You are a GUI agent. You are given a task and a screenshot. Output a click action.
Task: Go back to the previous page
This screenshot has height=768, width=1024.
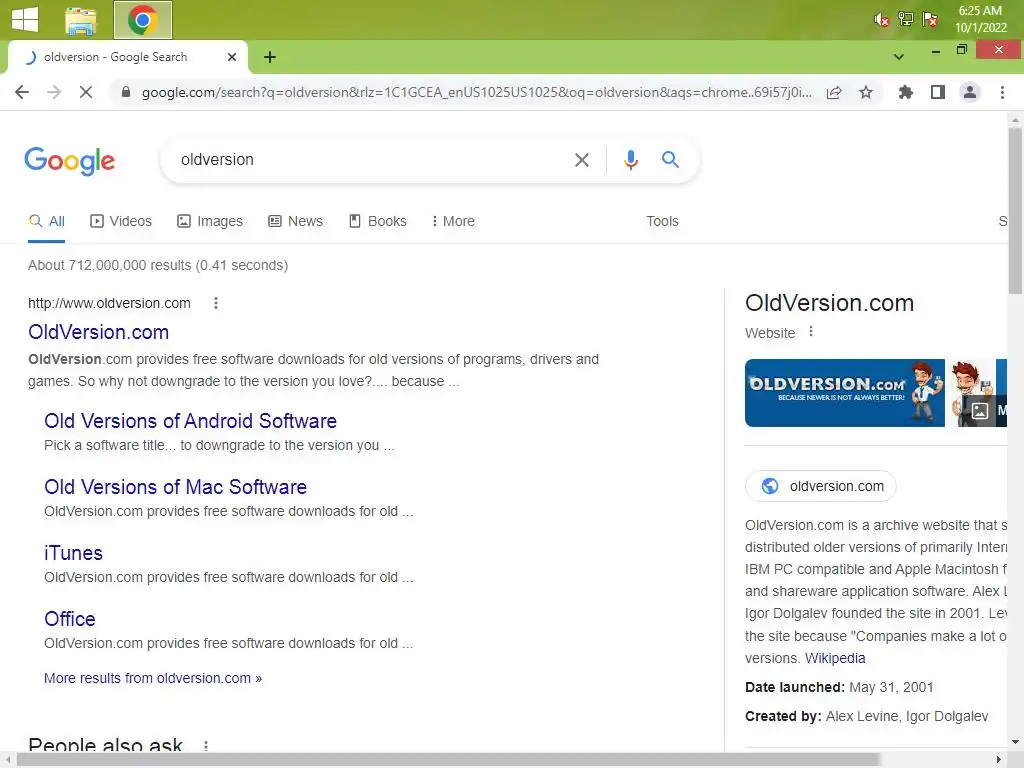click(22, 92)
